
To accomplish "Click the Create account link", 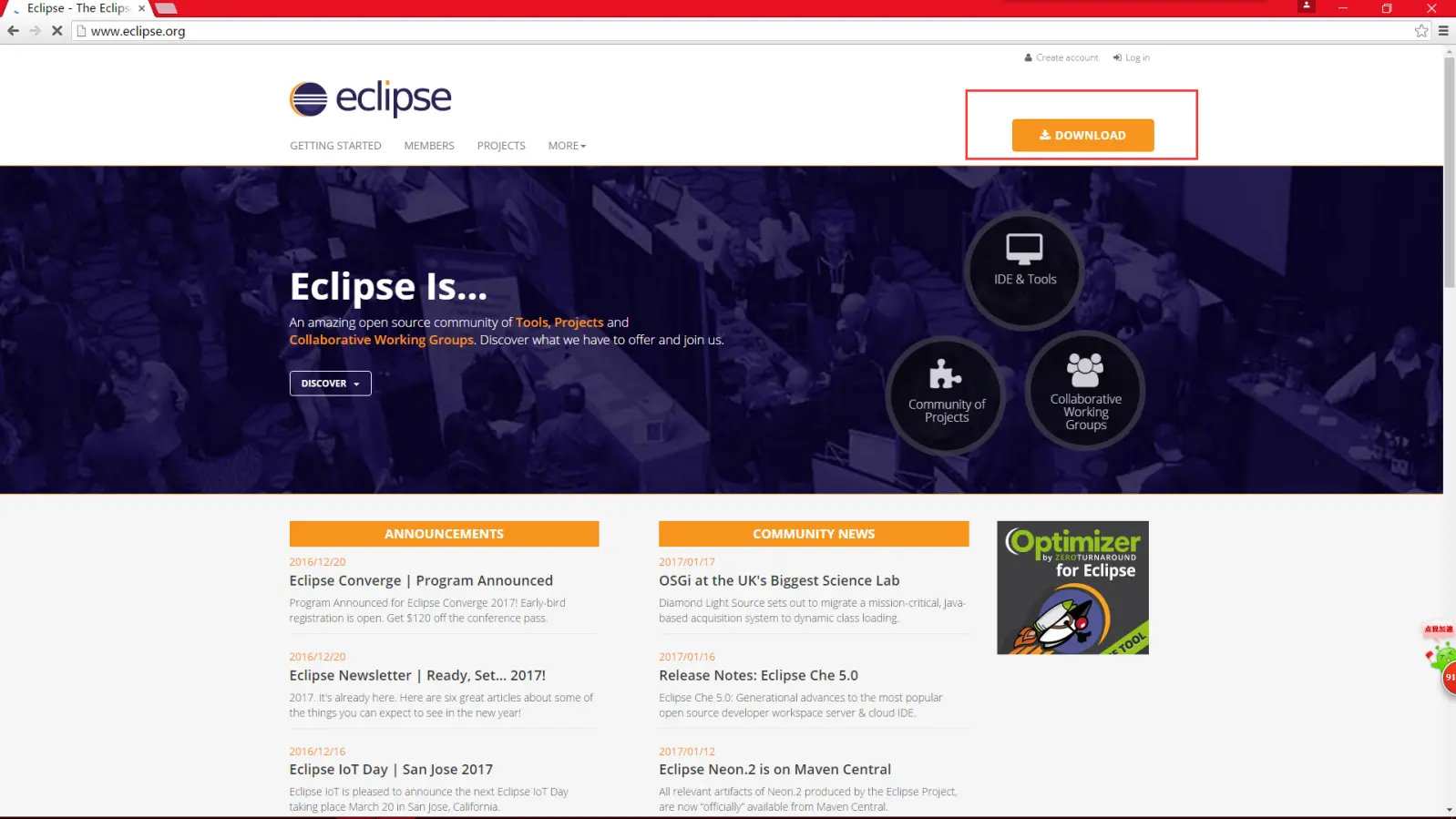I will [x=1061, y=57].
